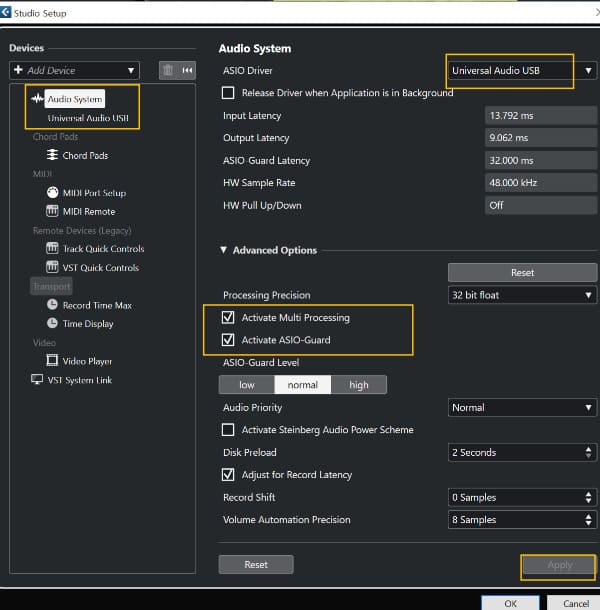This screenshot has width=600, height=610.
Task: Click the Input Latency value field
Action: pyautogui.click(x=541, y=115)
